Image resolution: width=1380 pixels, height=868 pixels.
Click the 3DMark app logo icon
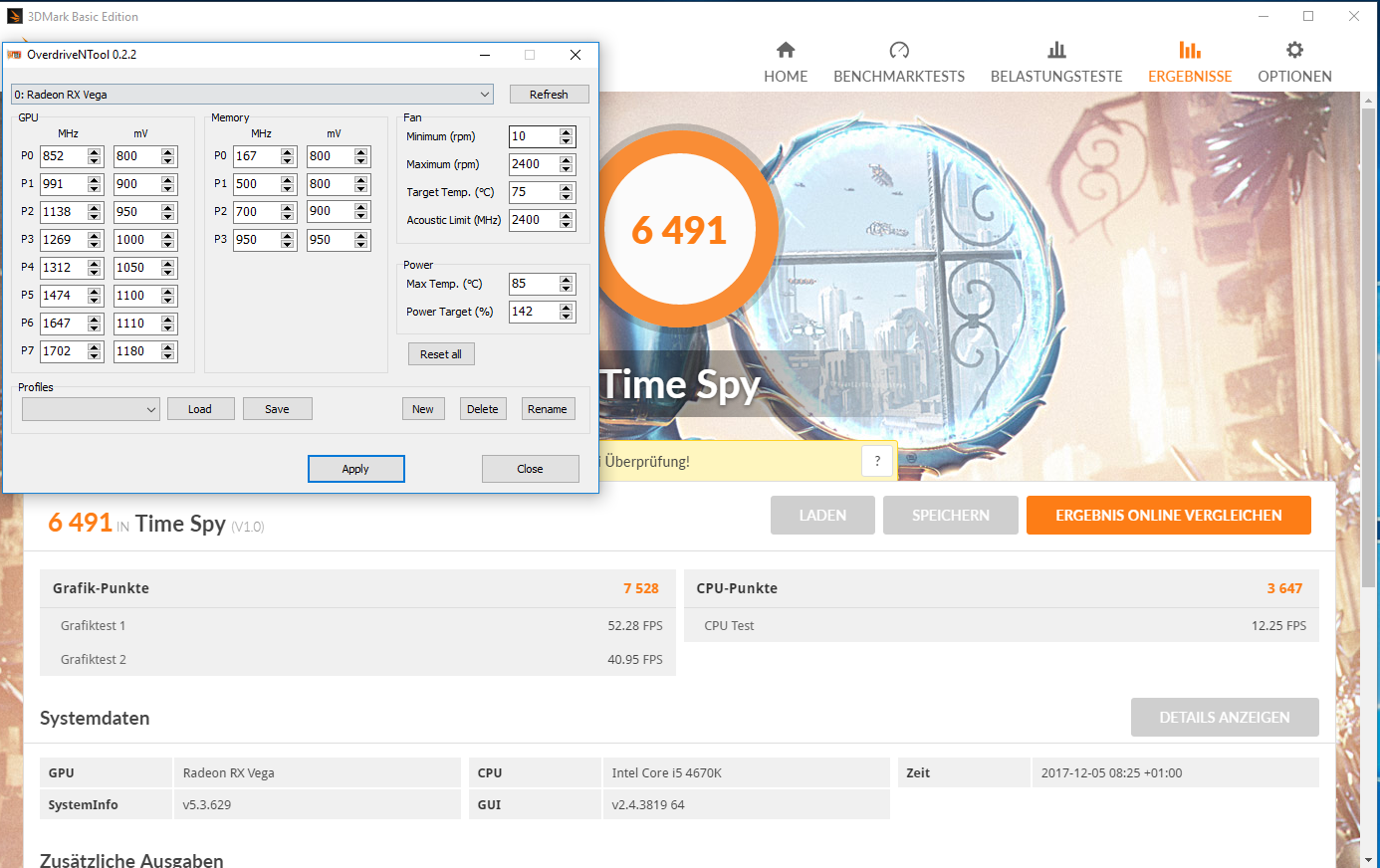coord(15,16)
